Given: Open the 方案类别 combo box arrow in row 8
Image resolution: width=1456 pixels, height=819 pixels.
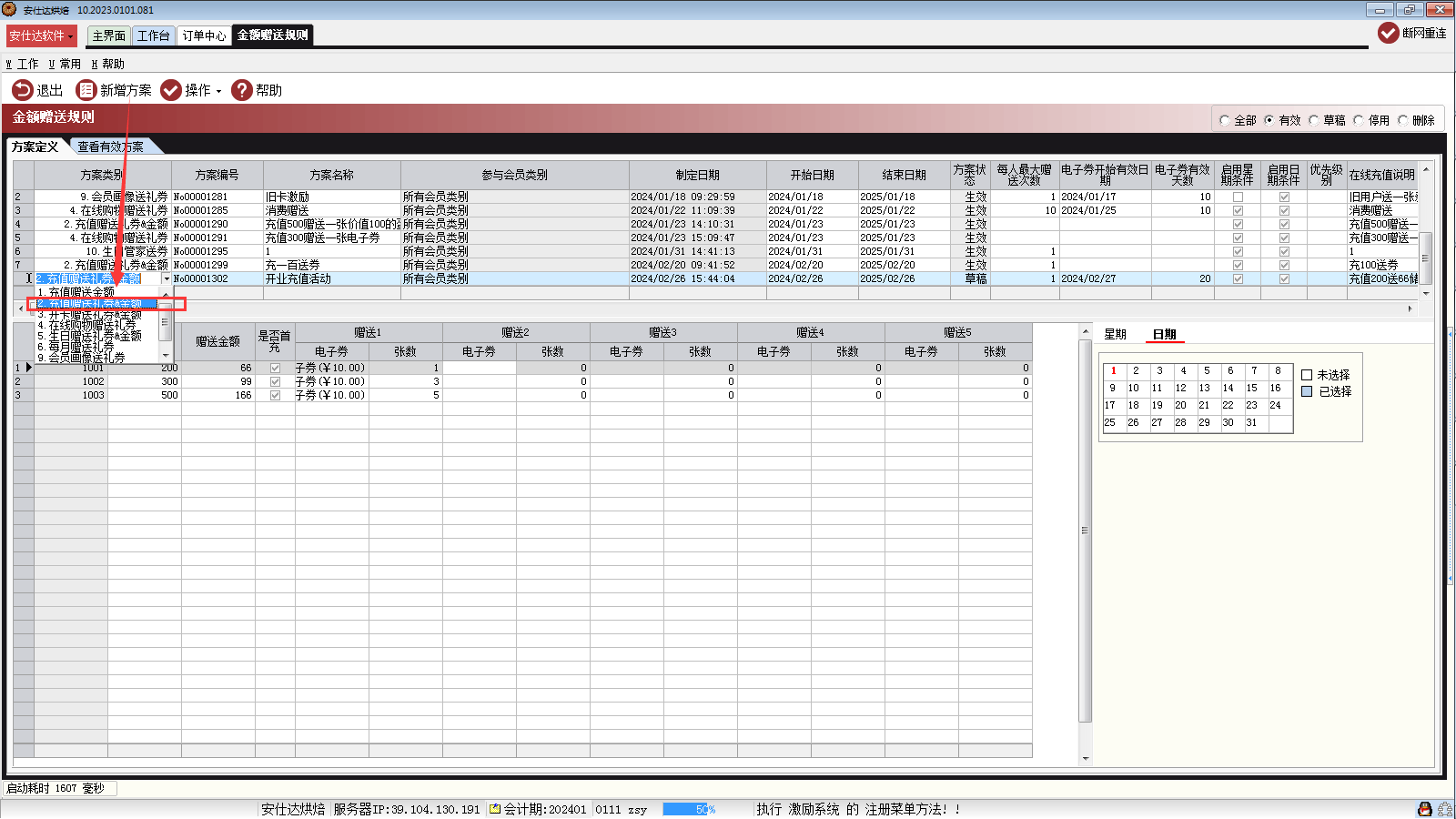Looking at the screenshot, I should [167, 278].
